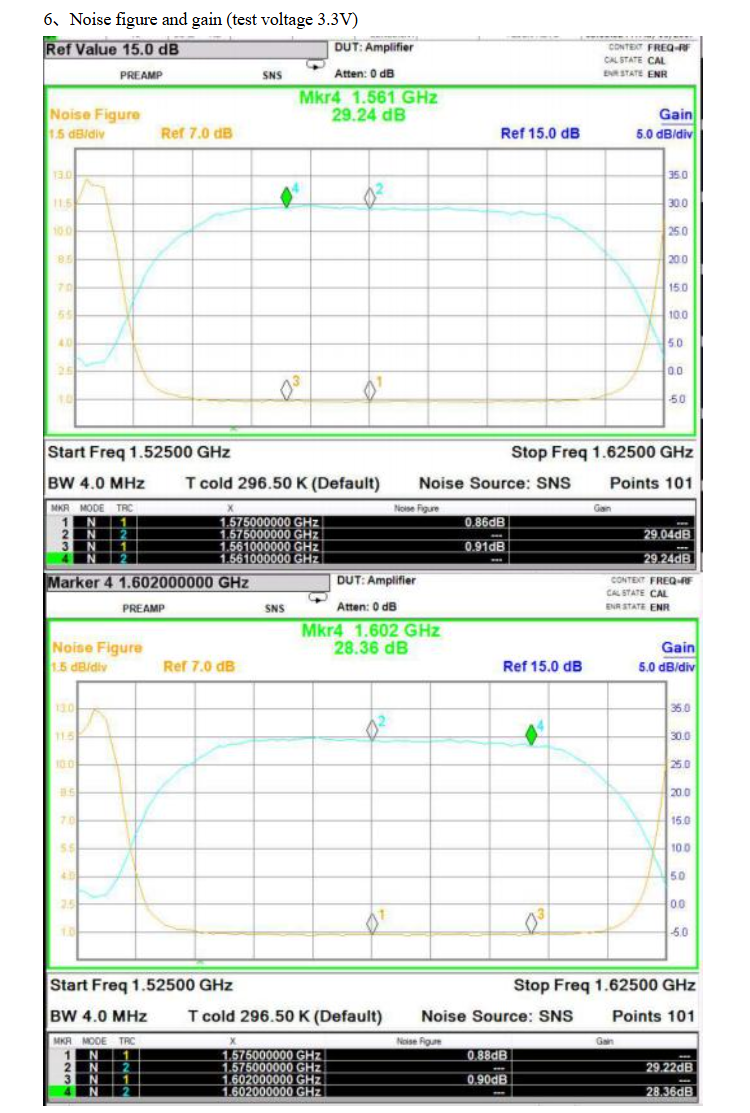Select the green marker 4 diamond at 1.602 GHz
Image resolution: width=750 pixels, height=1113 pixels.
pyautogui.click(x=531, y=735)
